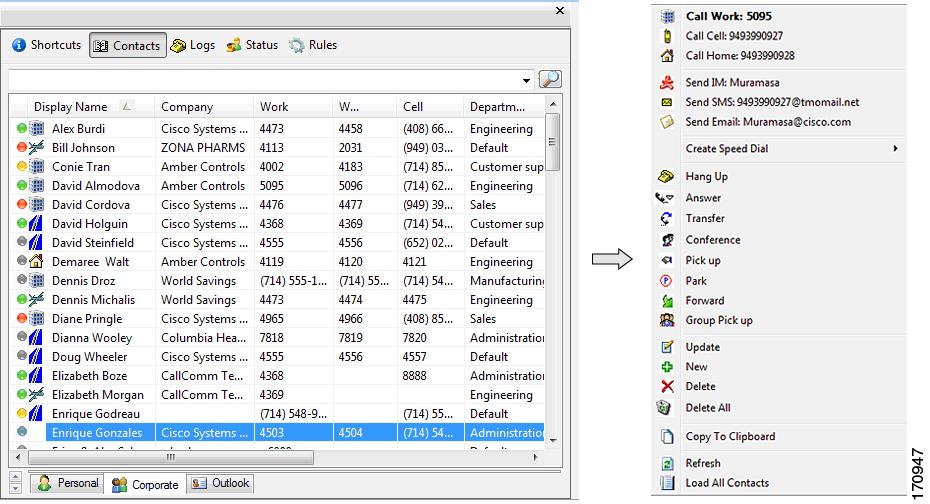Viewport: 930px width, 504px height.
Task: Click the Transfer call icon
Action: [667, 219]
